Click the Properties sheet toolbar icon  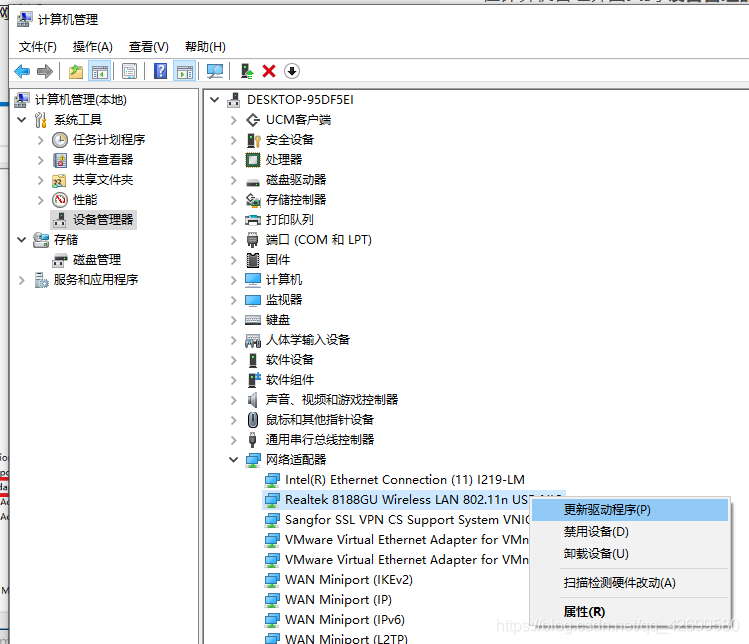click(x=129, y=72)
